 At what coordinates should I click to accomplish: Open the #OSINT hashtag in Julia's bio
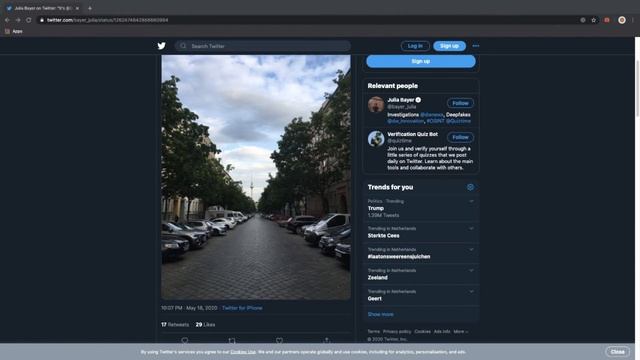(x=435, y=121)
